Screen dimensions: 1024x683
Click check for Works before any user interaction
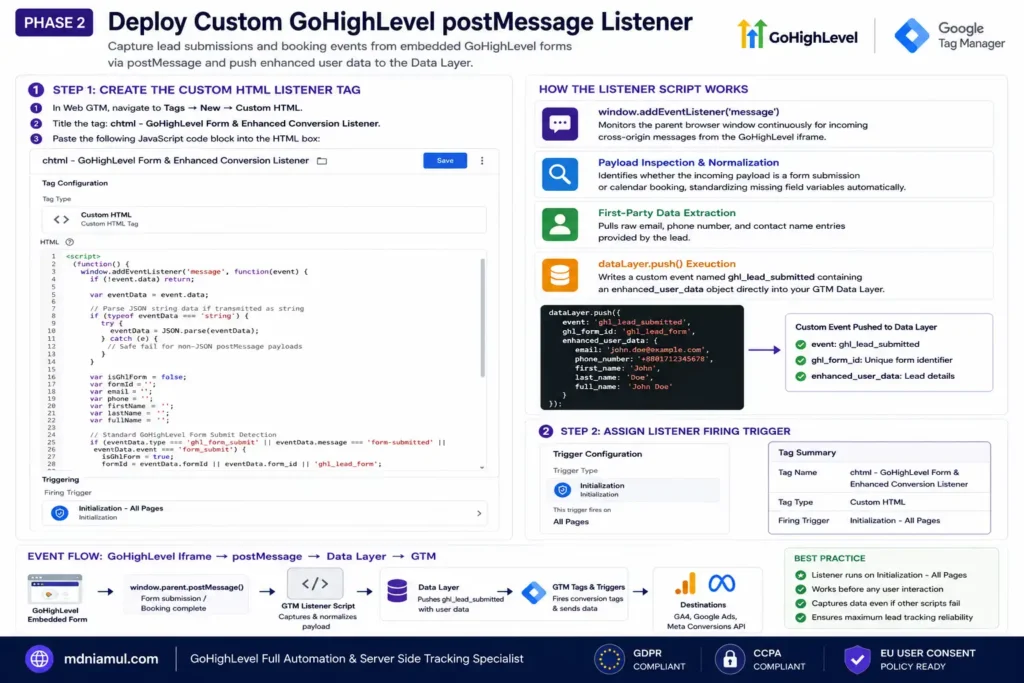tap(801, 589)
